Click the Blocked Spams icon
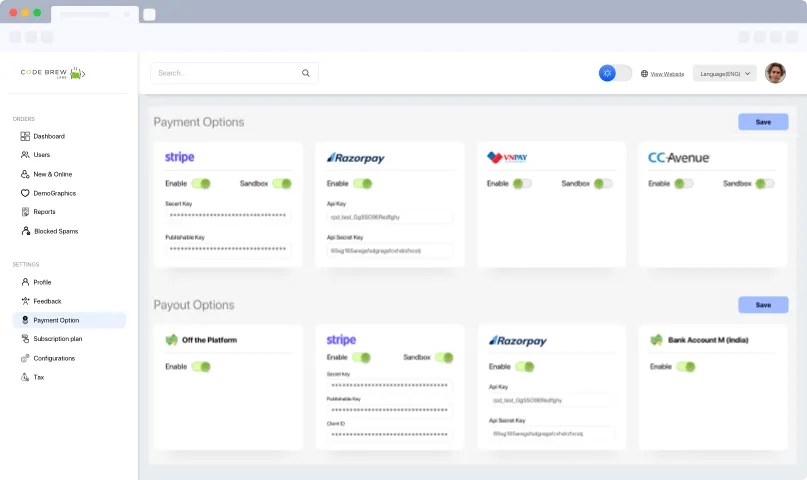This screenshot has height=480, width=807. (x=25, y=231)
